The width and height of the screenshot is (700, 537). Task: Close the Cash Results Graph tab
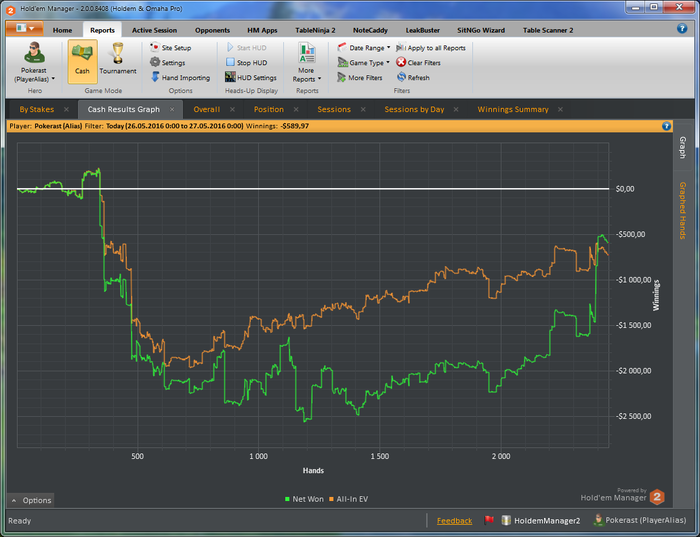(172, 109)
